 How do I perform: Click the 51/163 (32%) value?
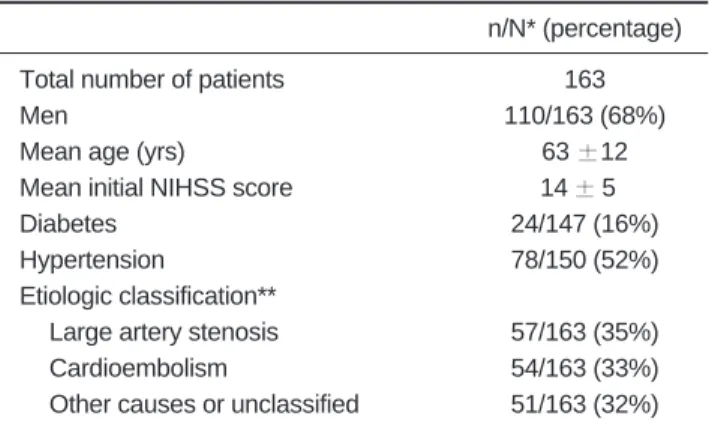[x=585, y=405]
